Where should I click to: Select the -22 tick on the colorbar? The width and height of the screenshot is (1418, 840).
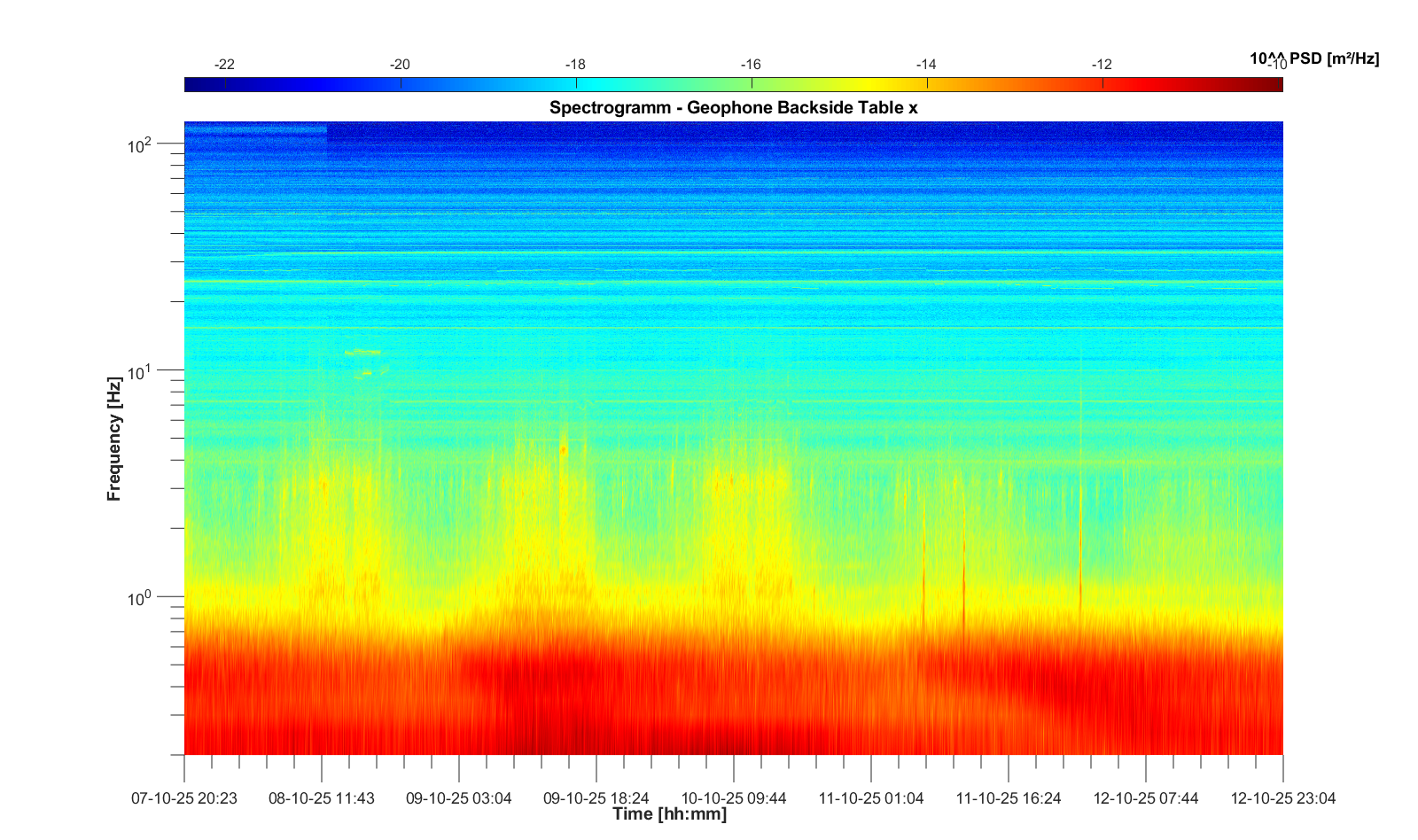(225, 65)
